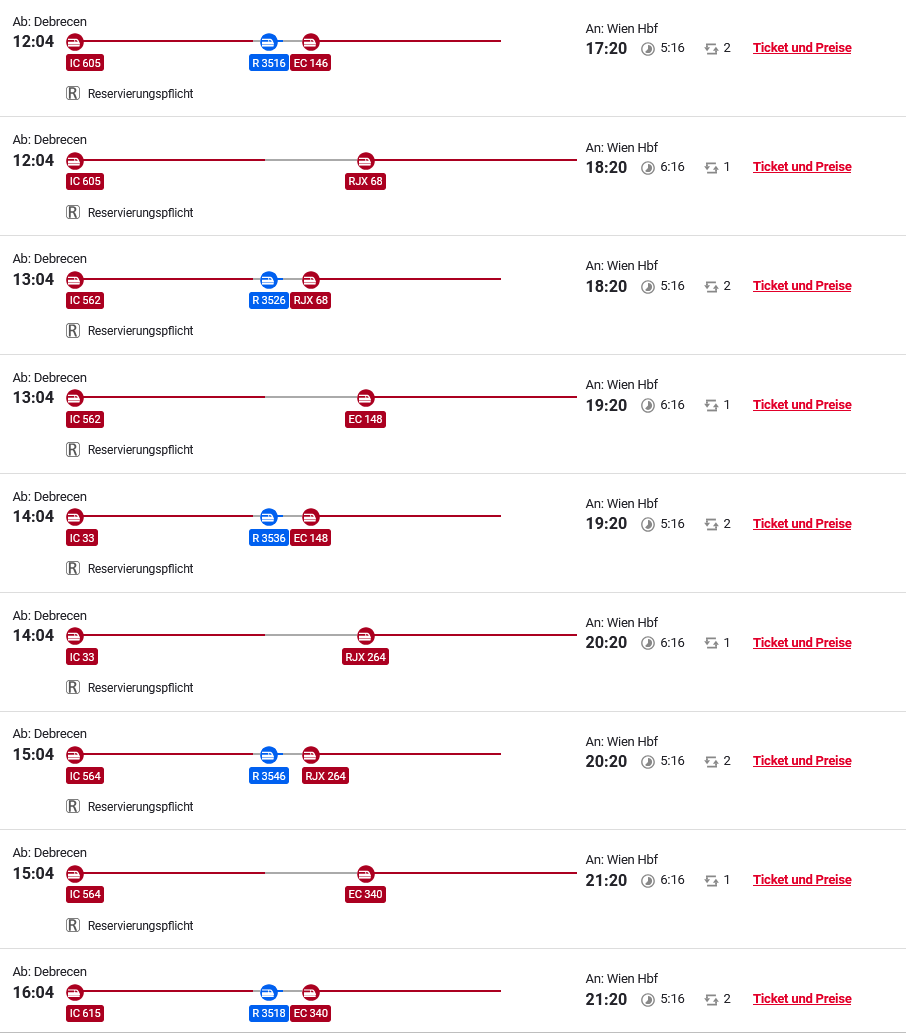Click the blue train icon above R 3518

(x=268, y=992)
